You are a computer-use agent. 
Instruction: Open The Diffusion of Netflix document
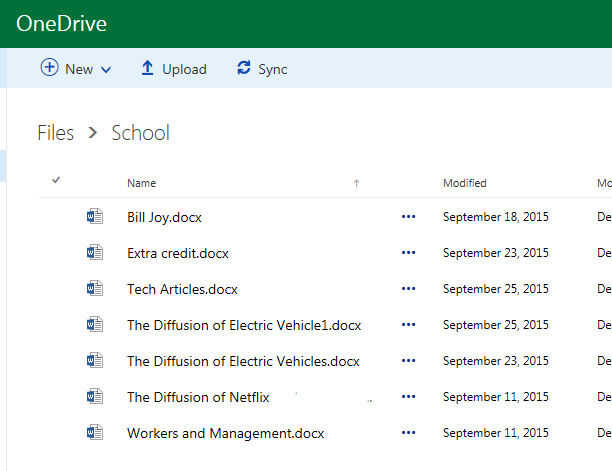coord(198,397)
